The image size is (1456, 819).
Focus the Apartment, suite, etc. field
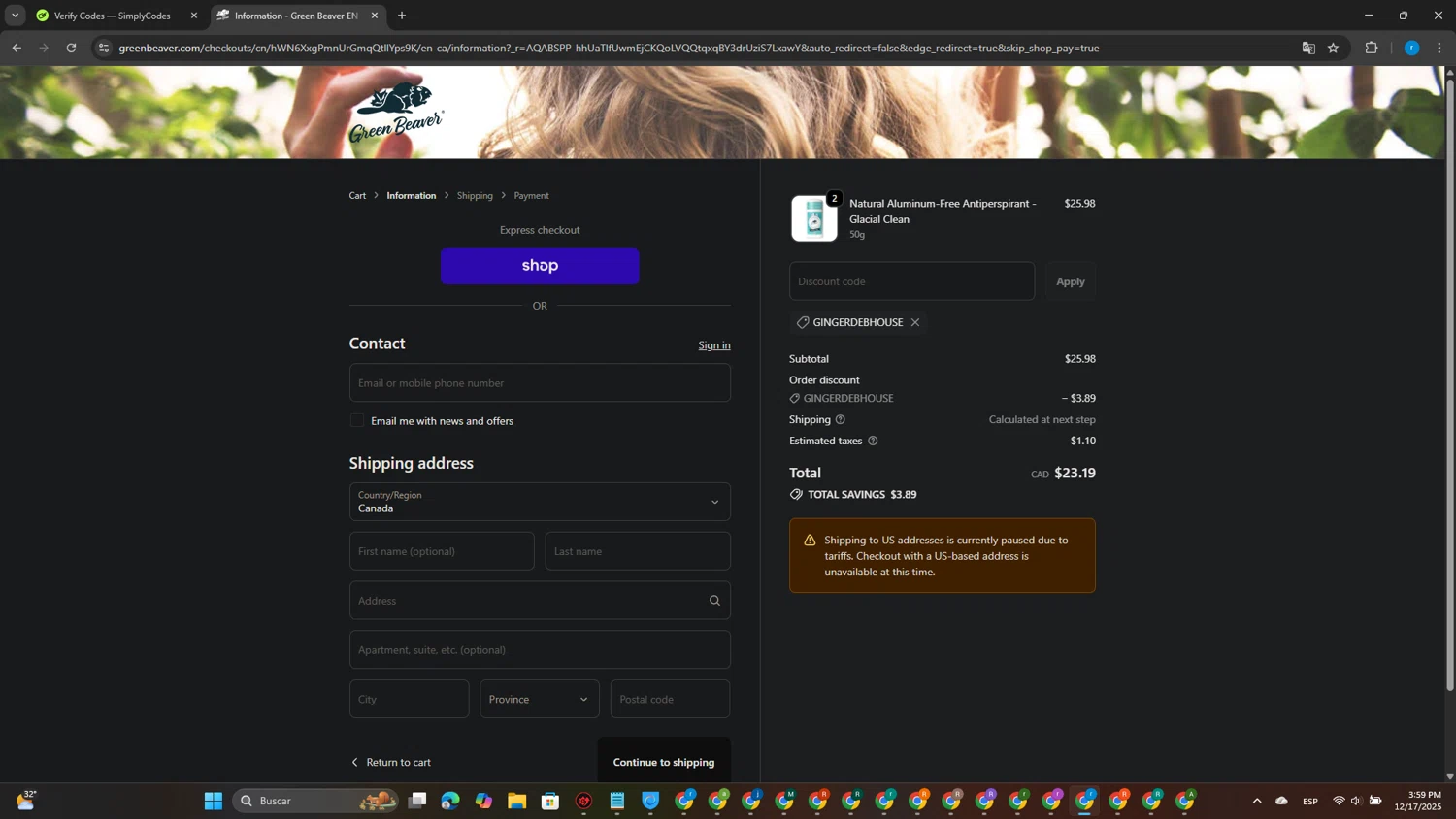point(540,649)
